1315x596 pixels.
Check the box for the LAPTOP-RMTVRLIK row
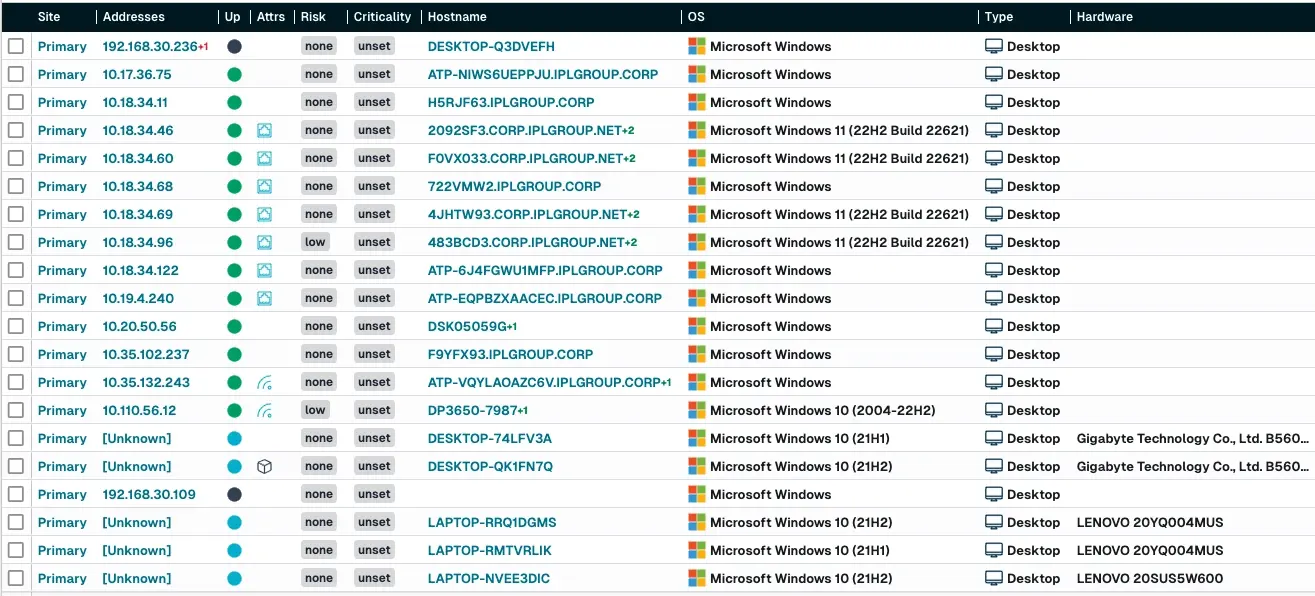click(x=16, y=550)
